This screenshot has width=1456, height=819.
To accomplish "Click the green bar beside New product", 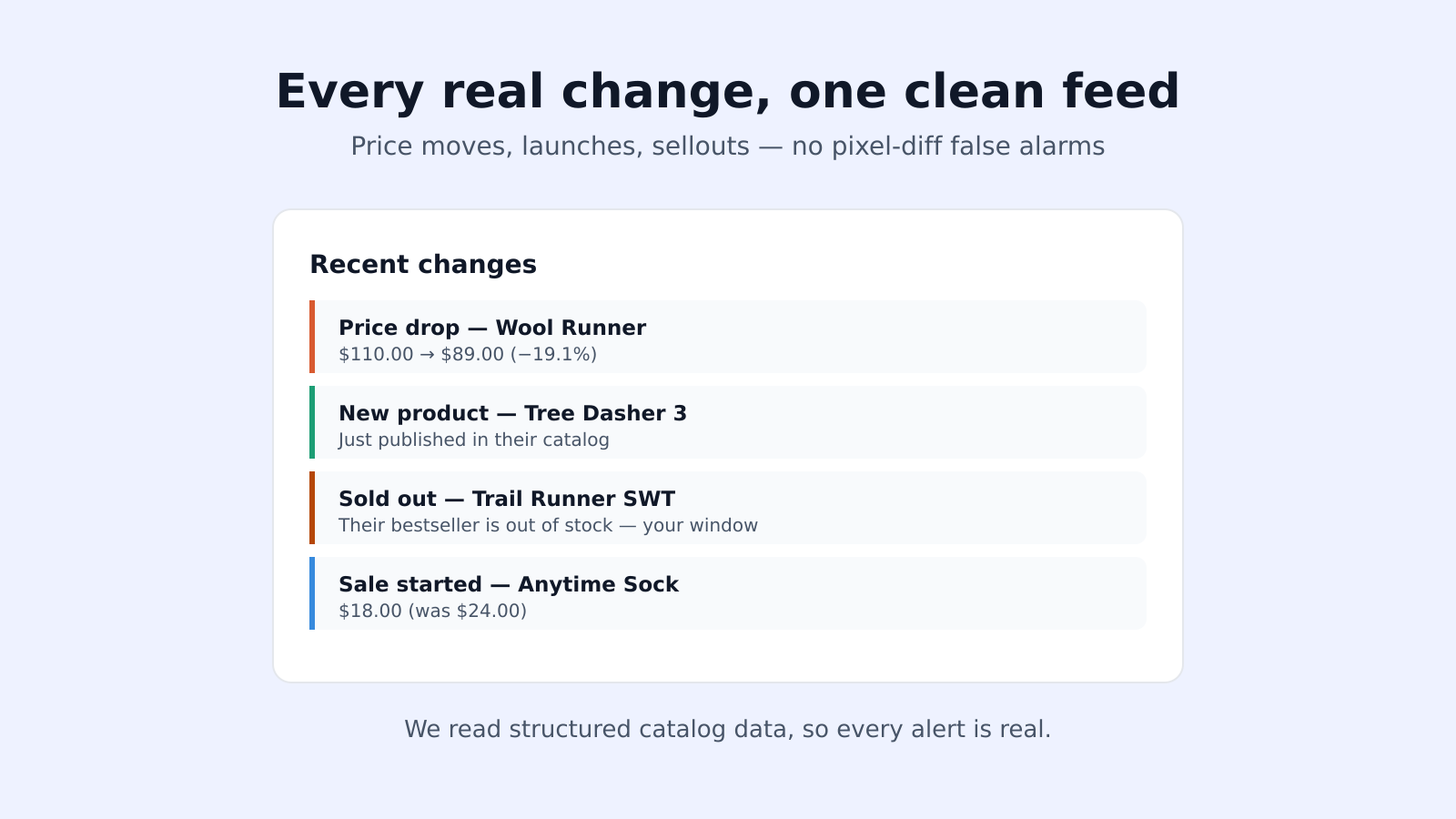I will click(312, 422).
